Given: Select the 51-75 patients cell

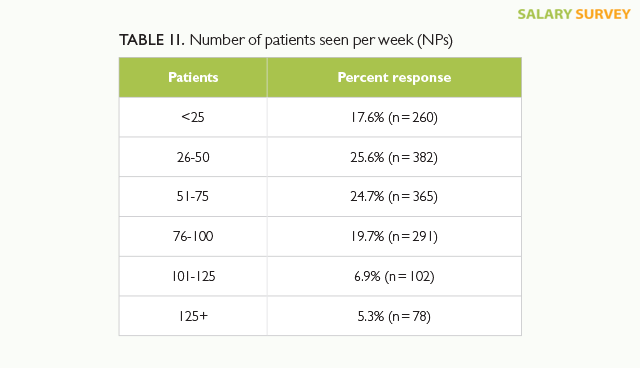Looking at the screenshot, I should (x=193, y=197).
